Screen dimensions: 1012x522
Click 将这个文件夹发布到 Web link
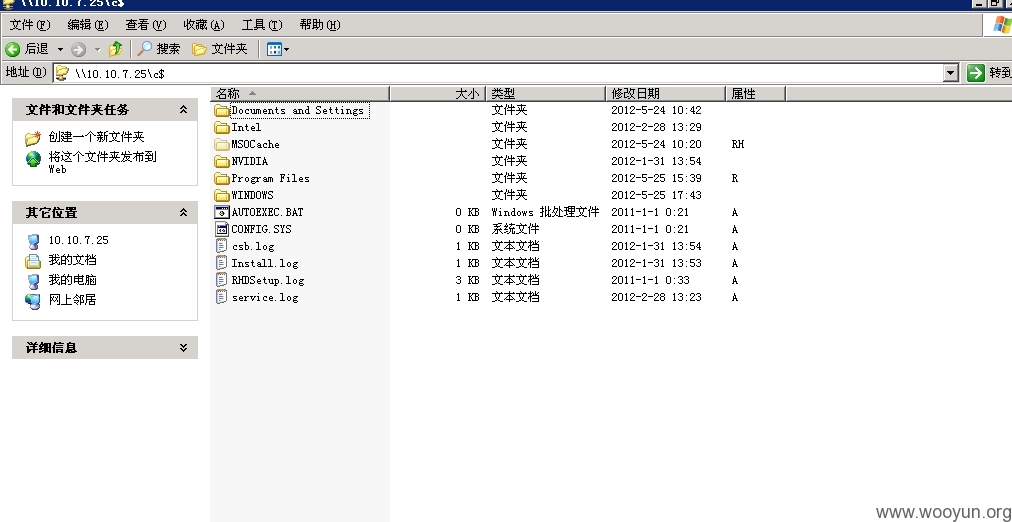[x=102, y=163]
